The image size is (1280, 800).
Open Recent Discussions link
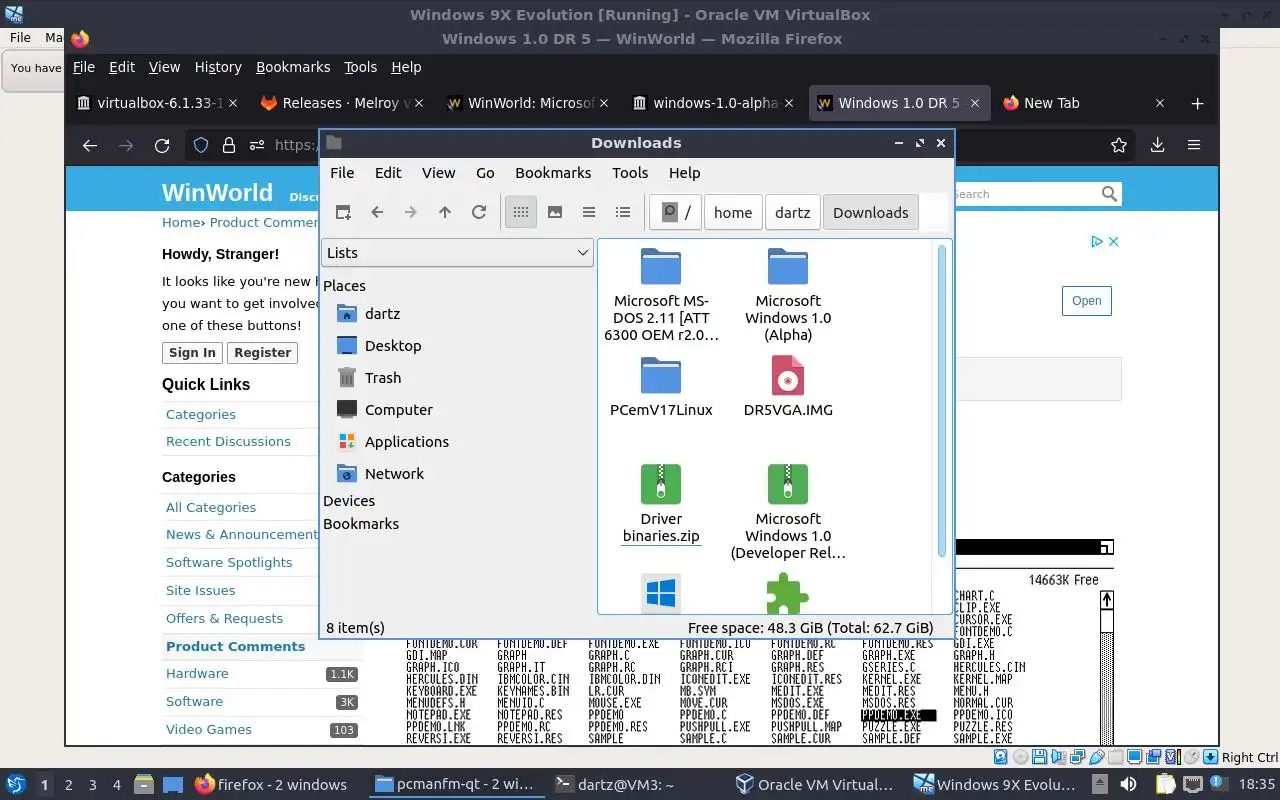click(228, 441)
